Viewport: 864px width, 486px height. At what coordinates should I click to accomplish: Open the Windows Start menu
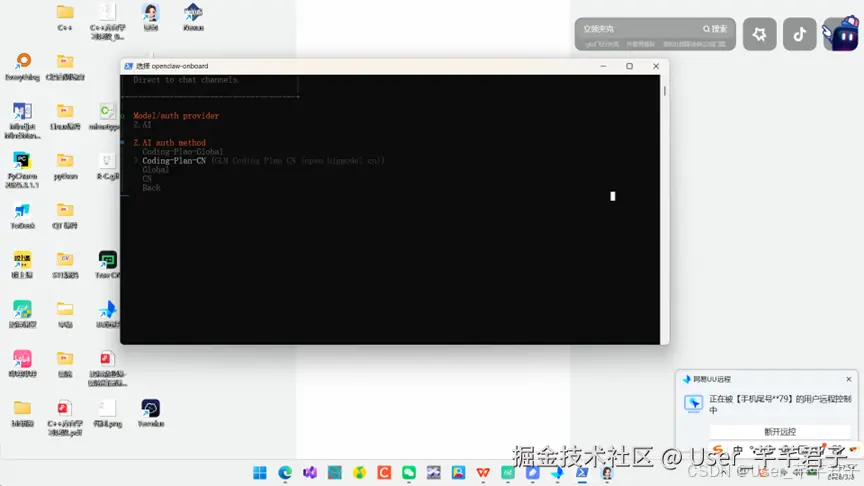coord(260,473)
